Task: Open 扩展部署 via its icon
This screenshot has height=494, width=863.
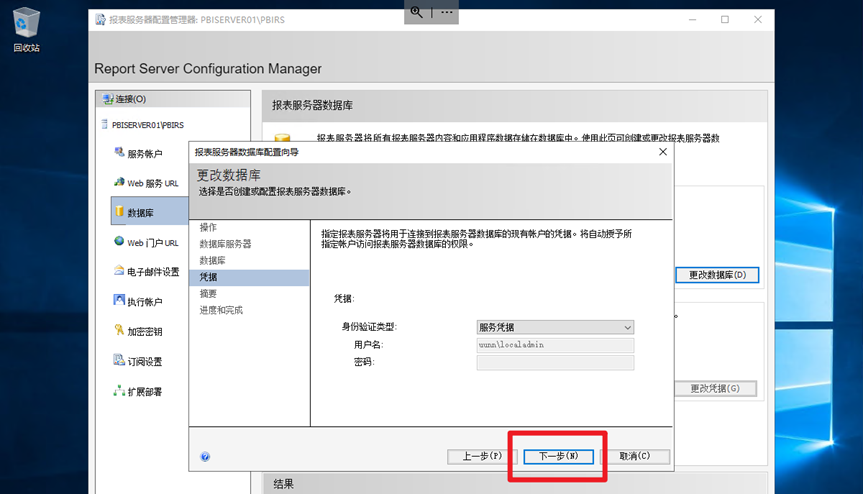Action: (120, 391)
